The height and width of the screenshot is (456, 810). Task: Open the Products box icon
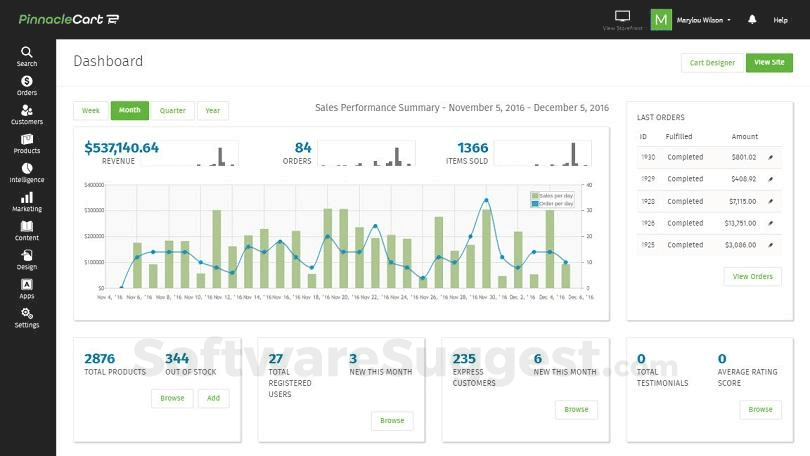[x=27, y=139]
